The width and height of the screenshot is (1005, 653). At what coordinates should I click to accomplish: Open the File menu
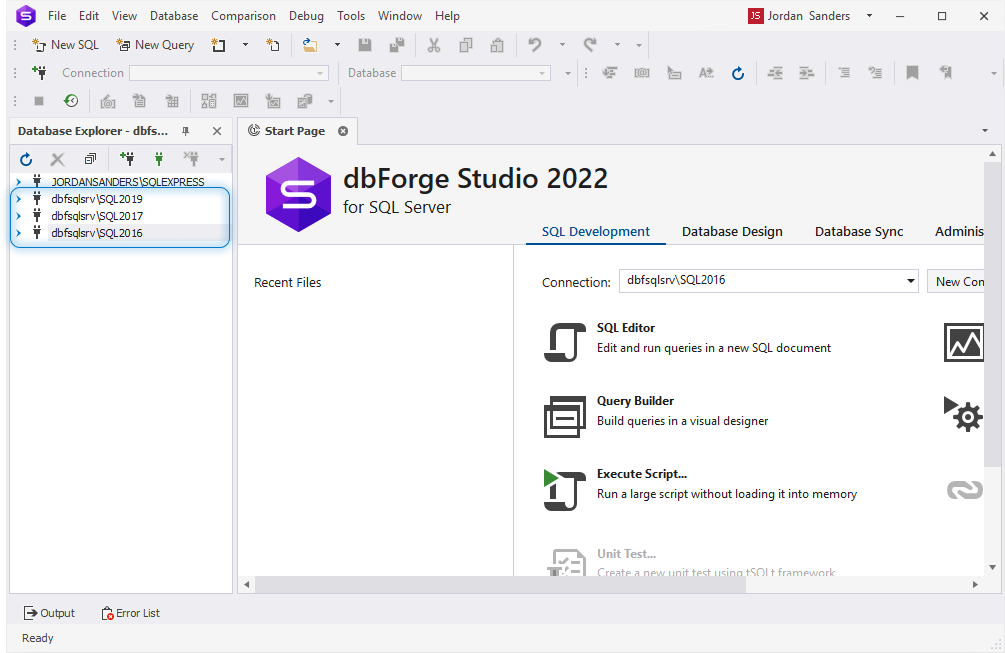pos(57,16)
